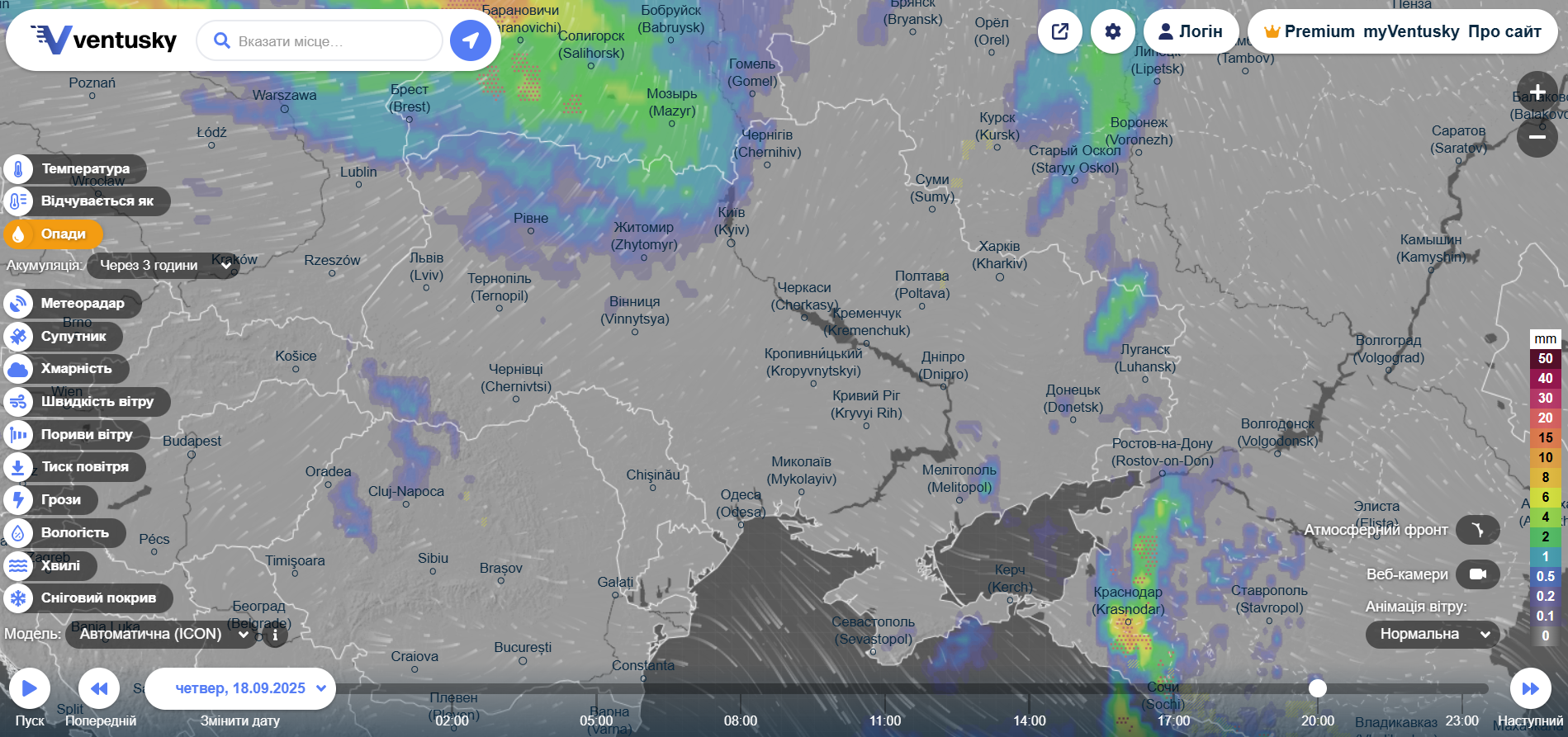
Task: Toggle the Веб-камери layer
Action: pos(1477,574)
